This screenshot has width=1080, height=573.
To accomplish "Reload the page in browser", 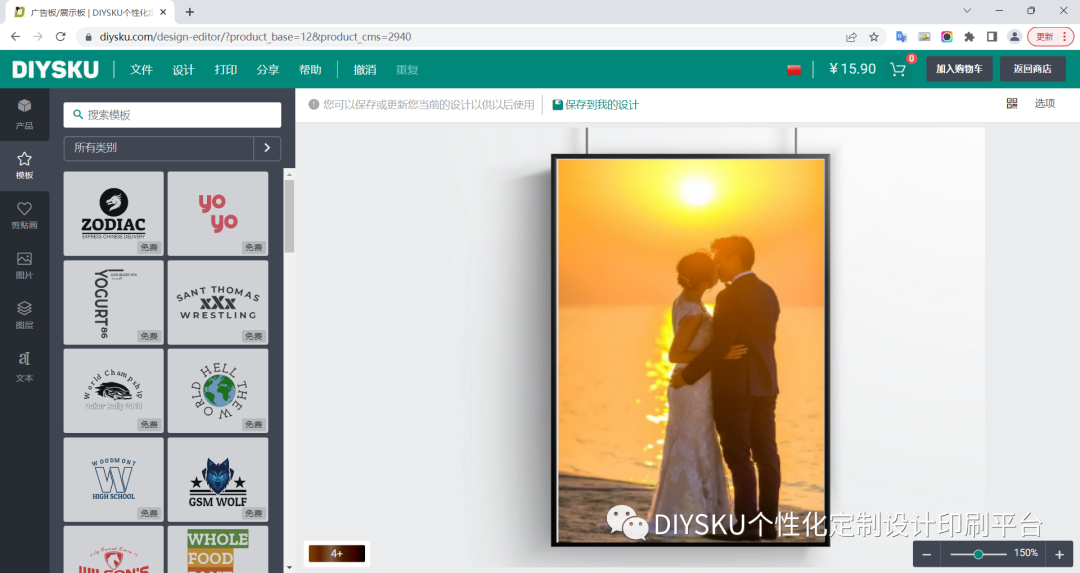I will click(x=61, y=37).
